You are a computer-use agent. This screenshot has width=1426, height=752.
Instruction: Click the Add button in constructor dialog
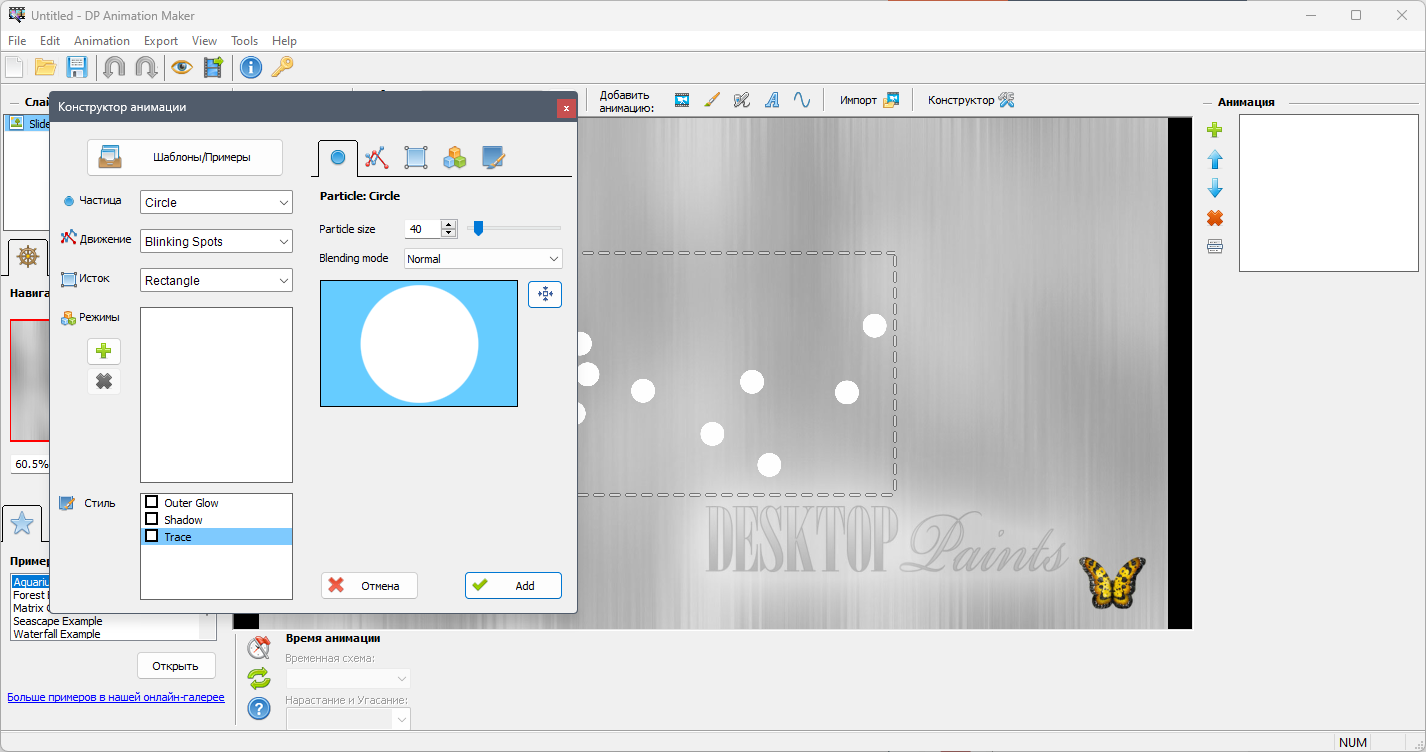[513, 585]
